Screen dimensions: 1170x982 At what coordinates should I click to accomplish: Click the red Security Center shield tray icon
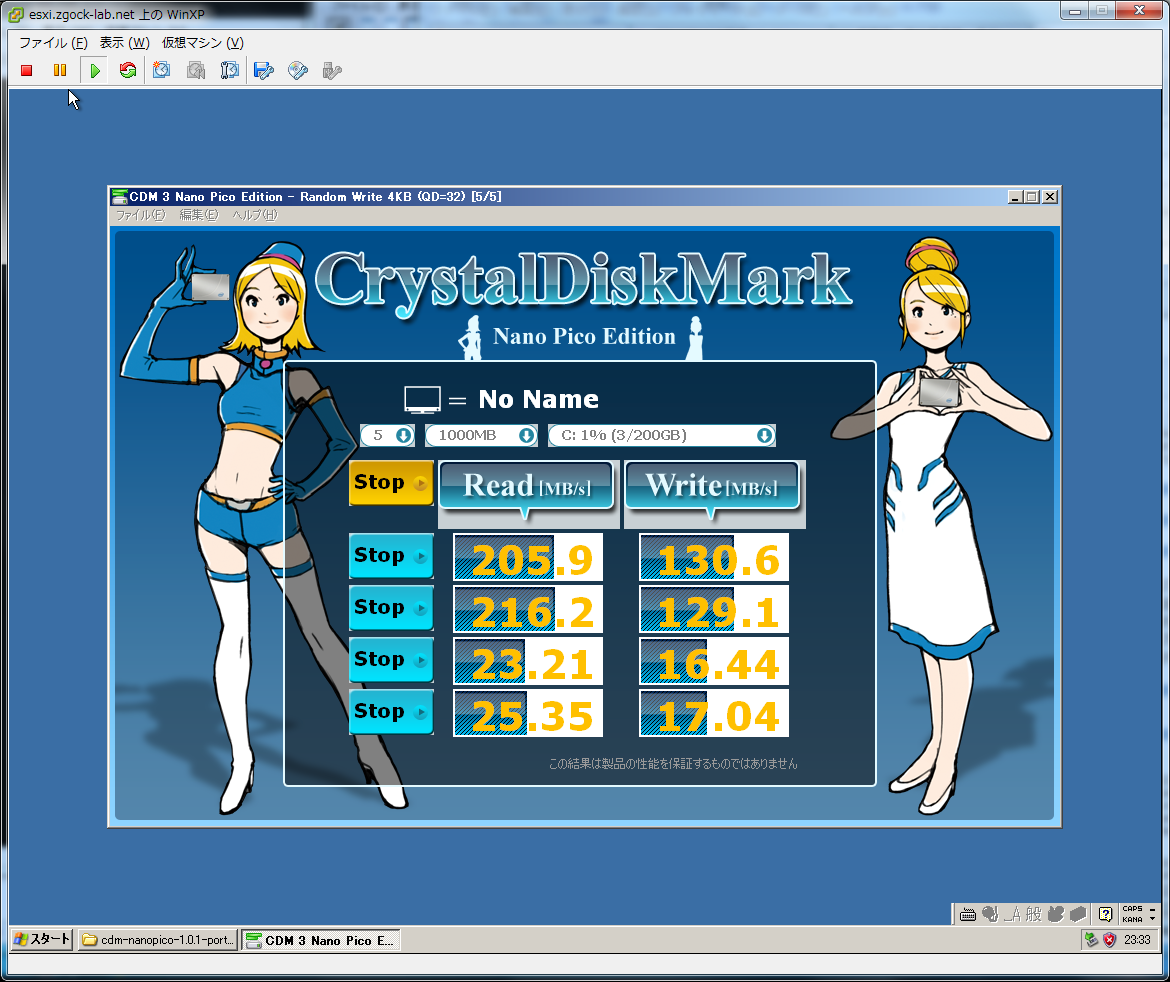1110,940
